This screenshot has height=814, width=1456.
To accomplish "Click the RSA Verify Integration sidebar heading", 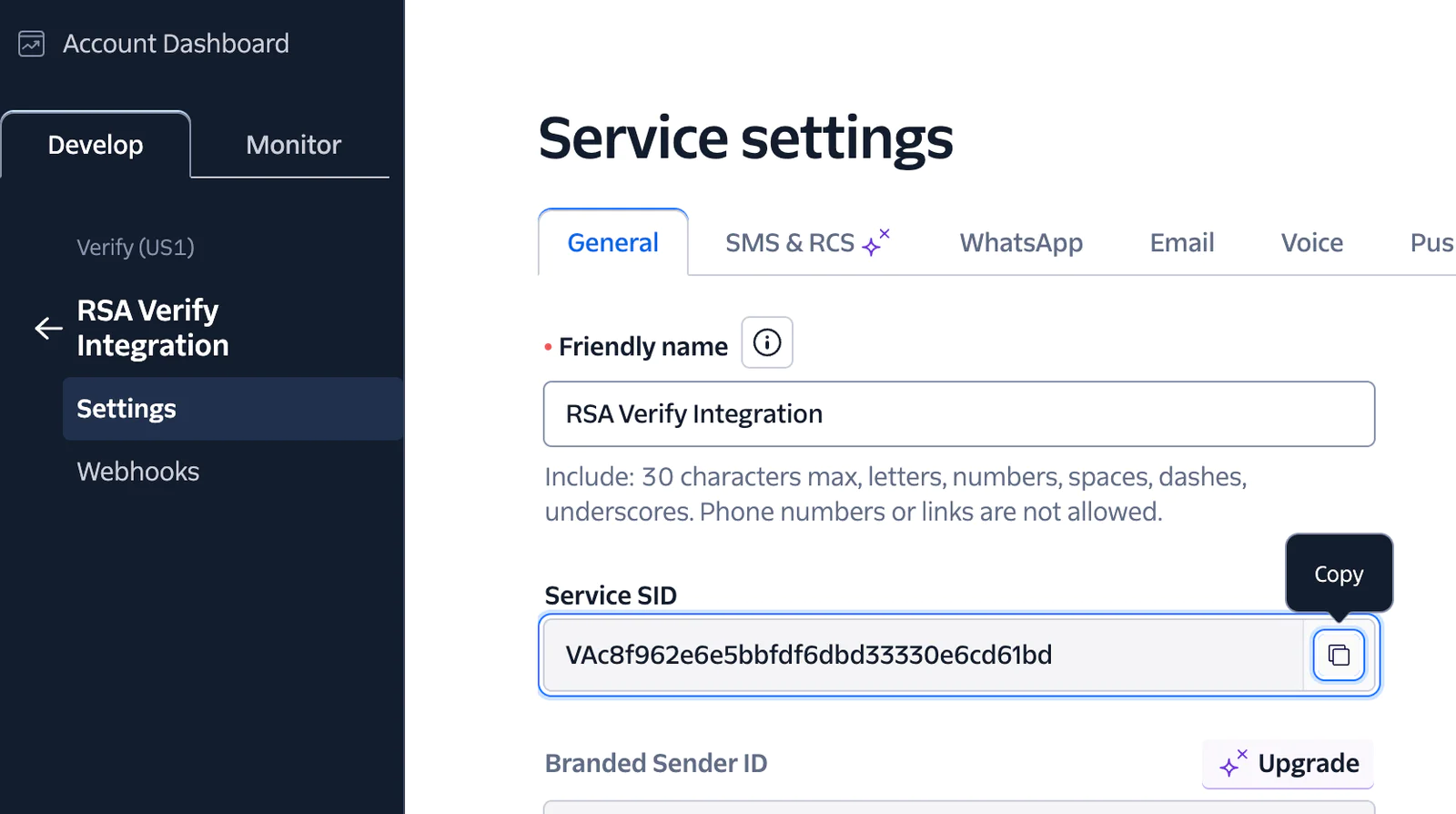I will [153, 328].
